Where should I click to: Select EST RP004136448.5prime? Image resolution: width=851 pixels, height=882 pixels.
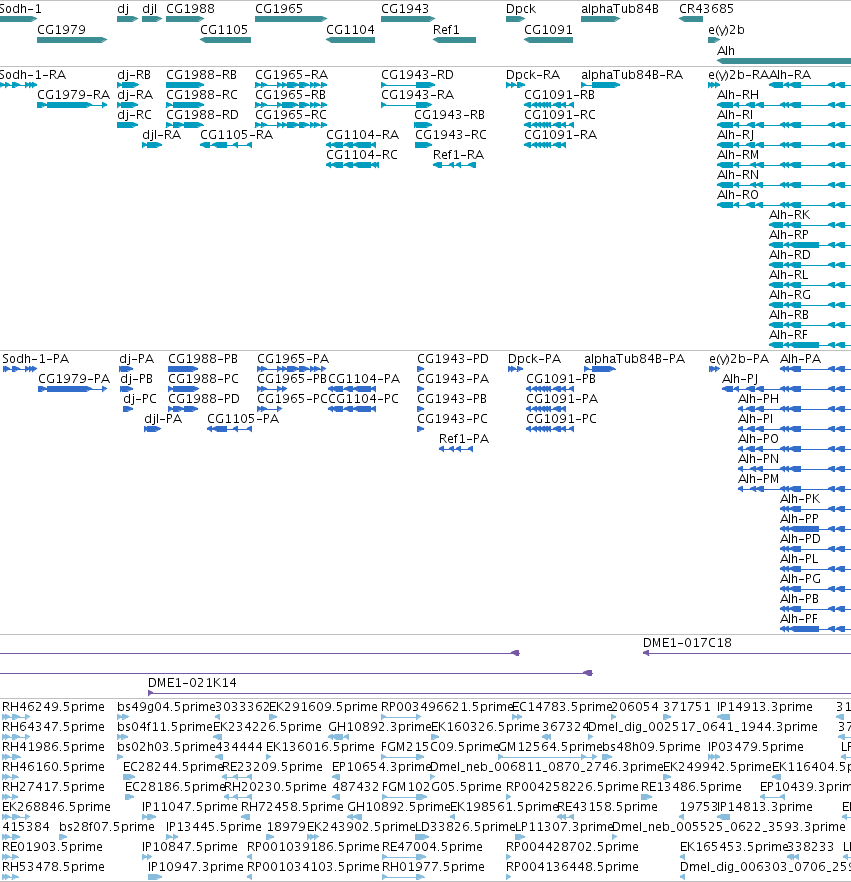[509, 877]
